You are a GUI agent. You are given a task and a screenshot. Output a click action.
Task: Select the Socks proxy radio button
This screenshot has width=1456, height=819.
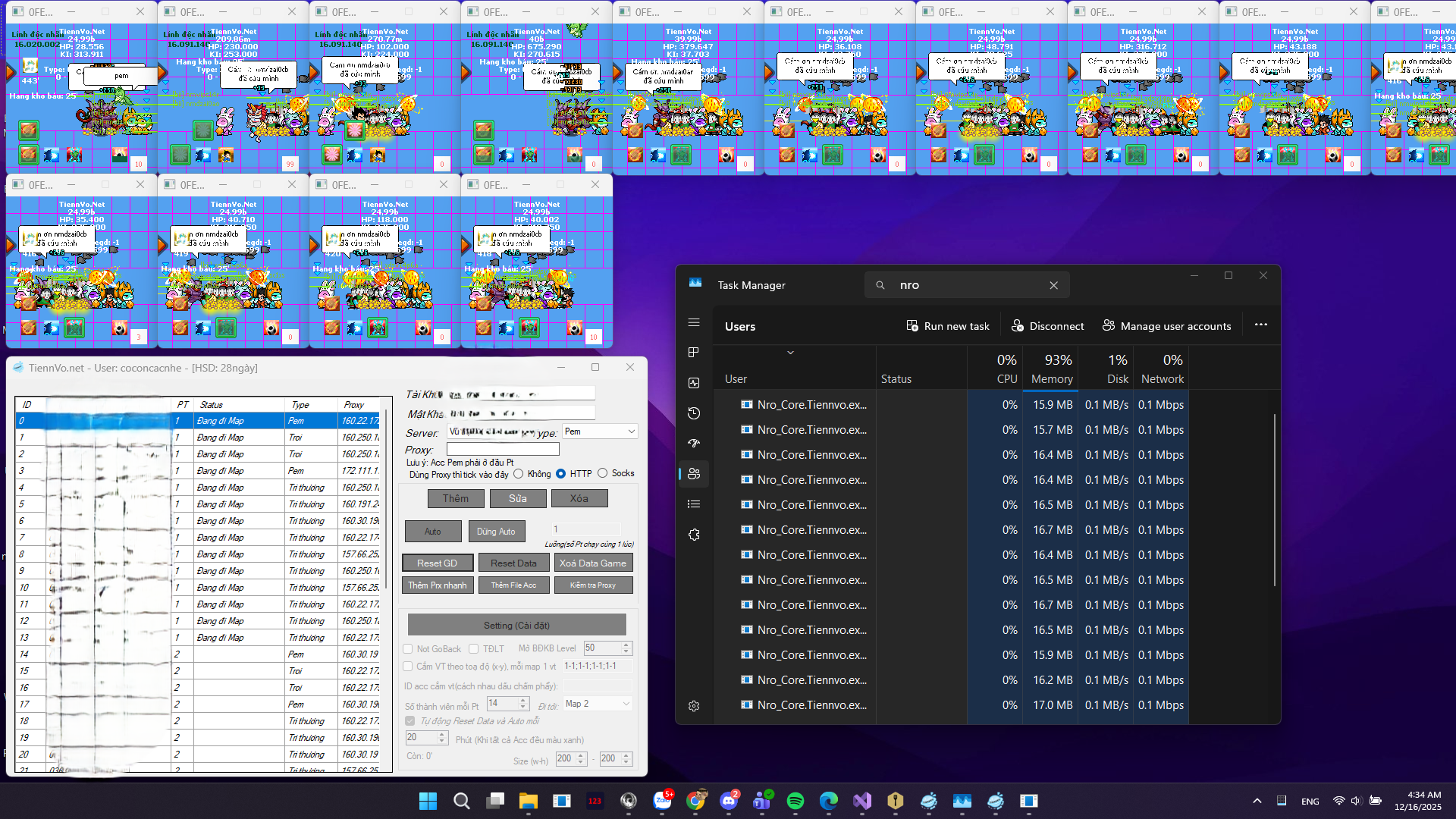click(602, 473)
